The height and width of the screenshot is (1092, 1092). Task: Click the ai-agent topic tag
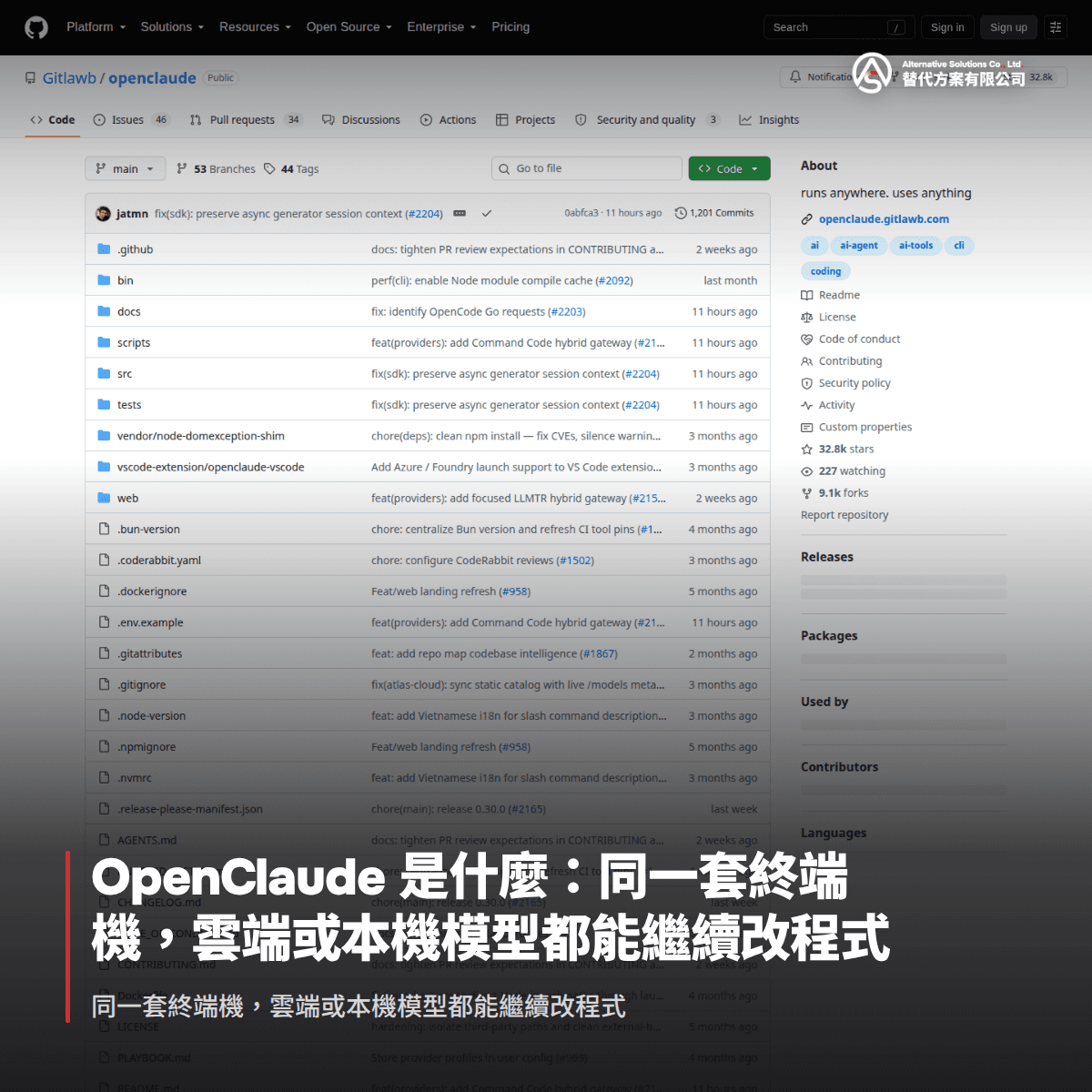(859, 246)
